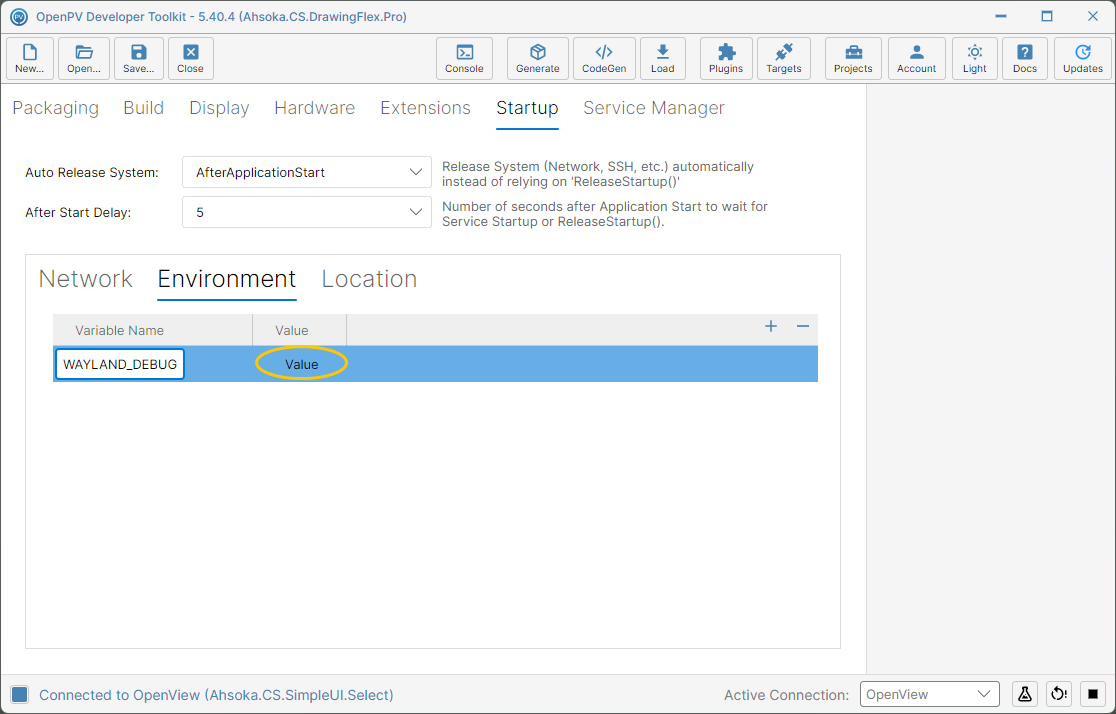Switch to the Service Manager tab
Screen dimensions: 1116x714
coord(654,108)
